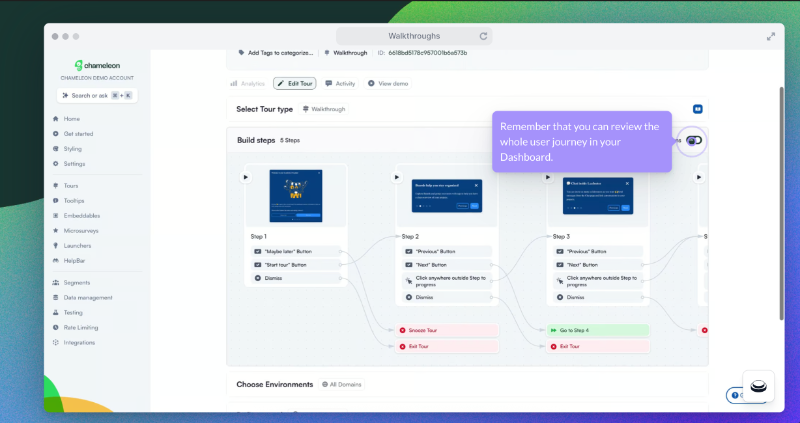
Task: Click Exit Tour under Go to Step 4
Action: (598, 346)
